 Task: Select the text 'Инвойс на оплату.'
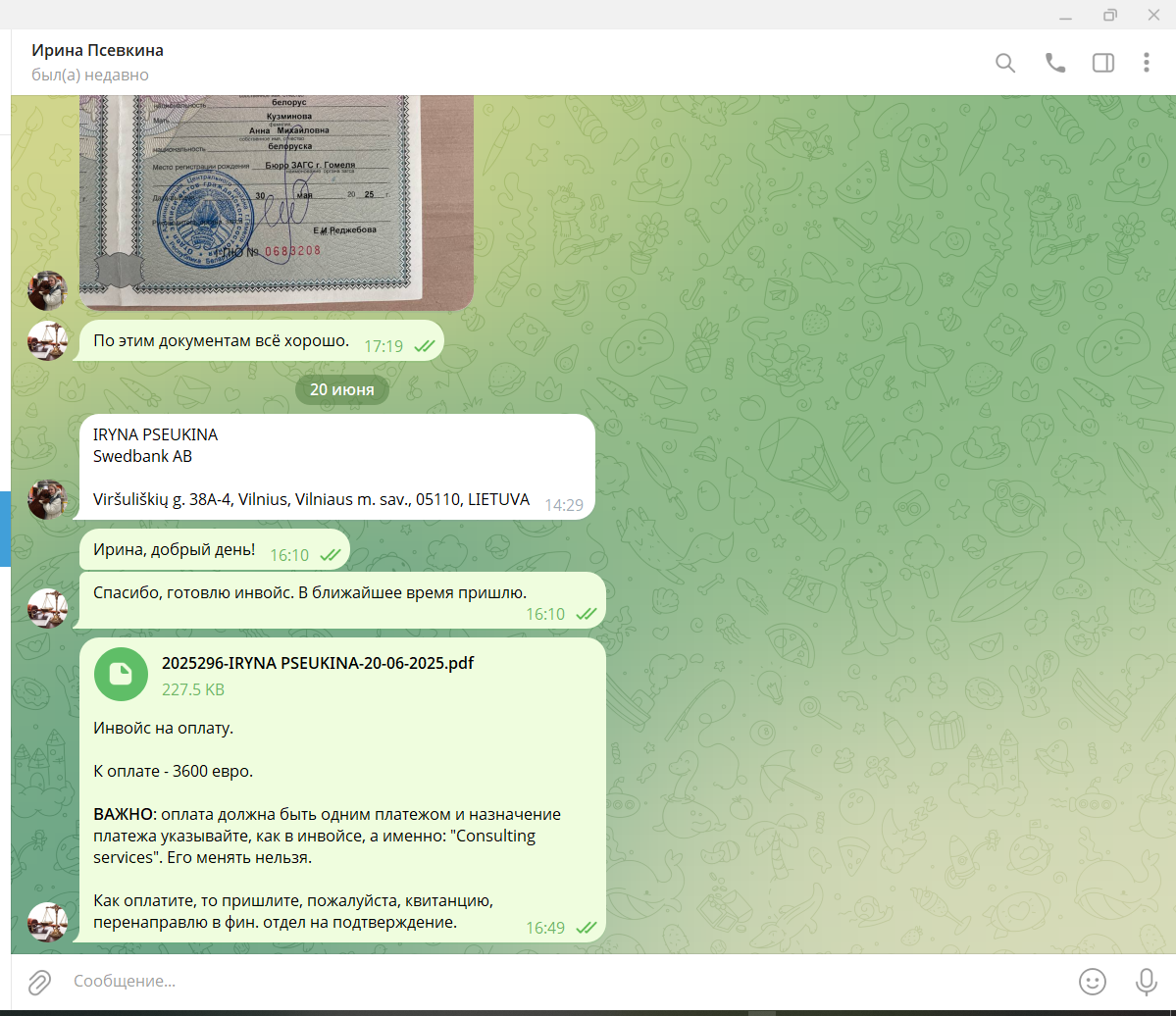(164, 728)
